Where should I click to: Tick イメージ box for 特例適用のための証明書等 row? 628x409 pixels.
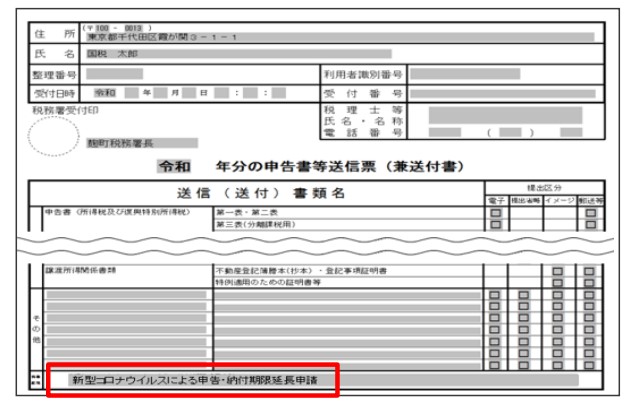click(558, 283)
